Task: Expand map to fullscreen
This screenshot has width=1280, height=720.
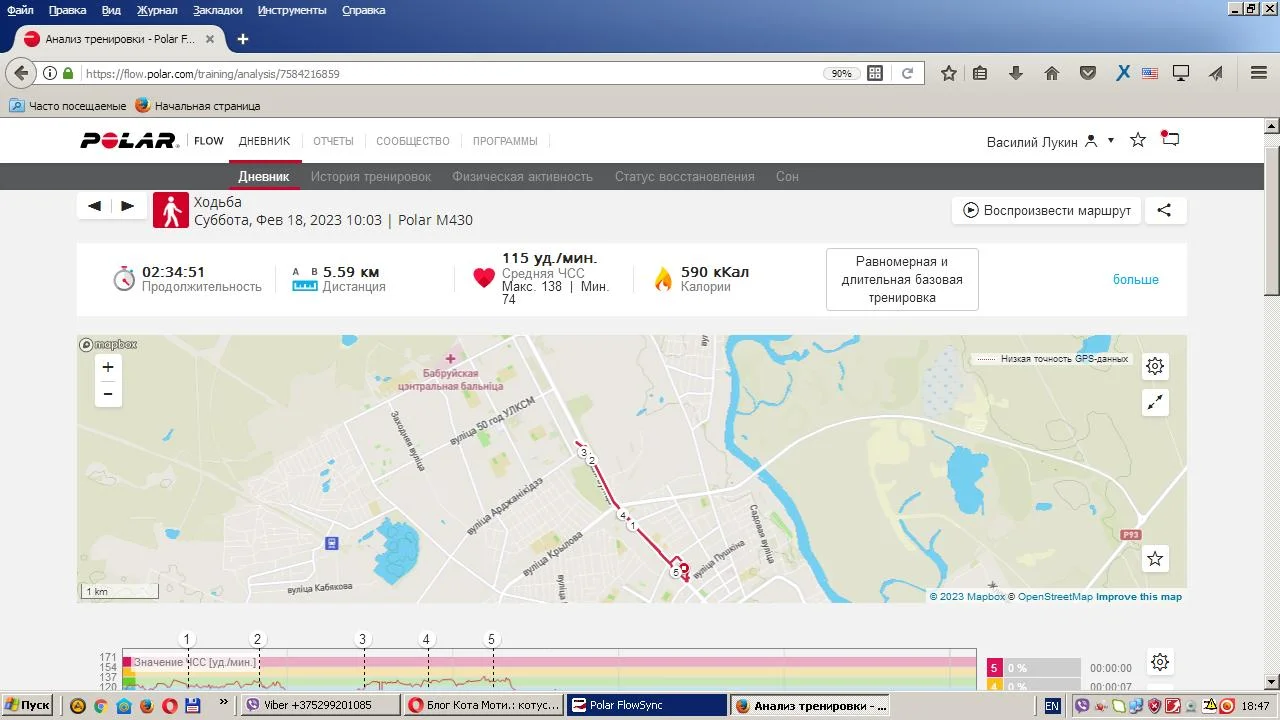Action: (x=1155, y=402)
